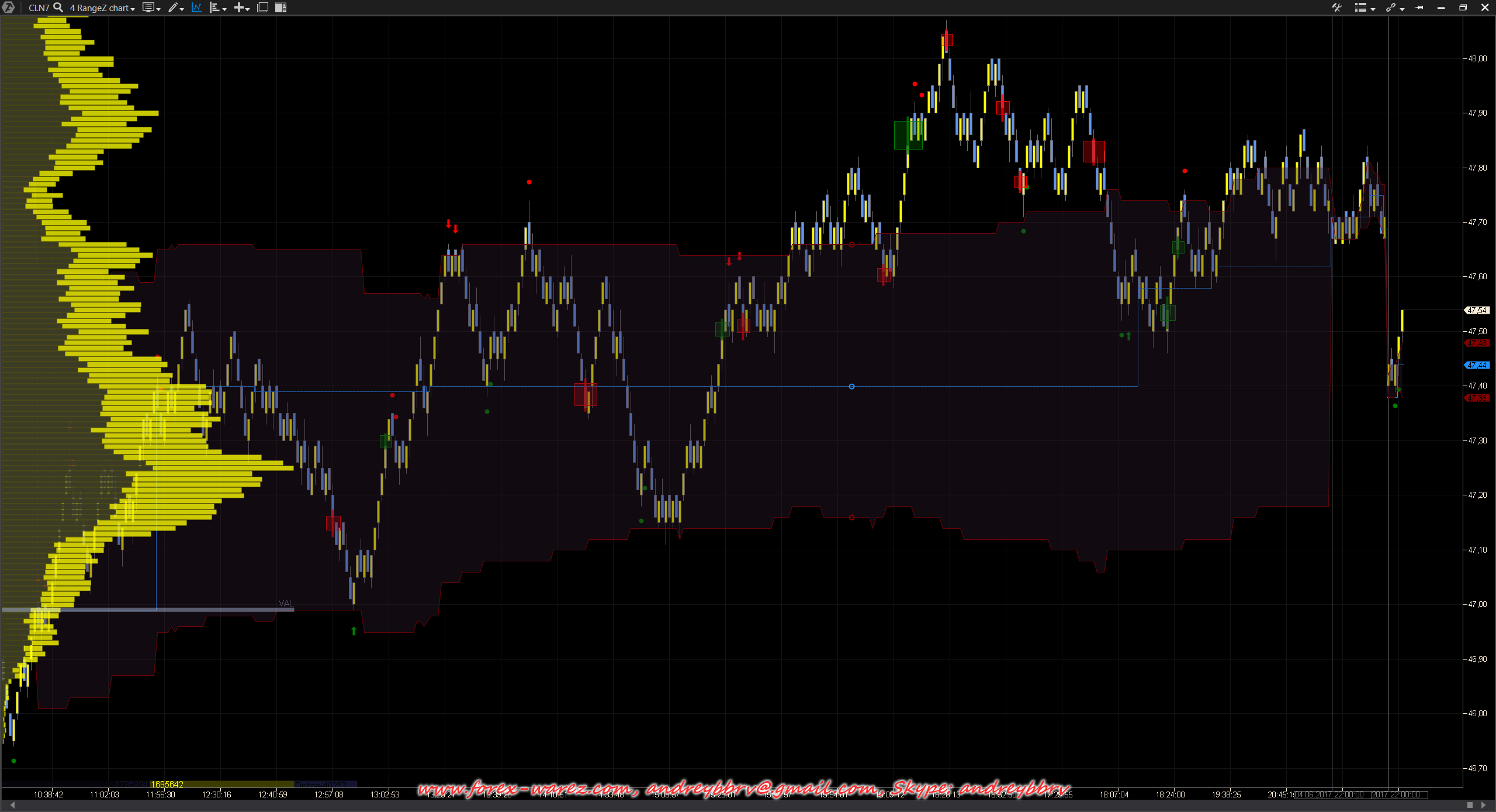Toggle the side panel layout icon

tap(281, 8)
